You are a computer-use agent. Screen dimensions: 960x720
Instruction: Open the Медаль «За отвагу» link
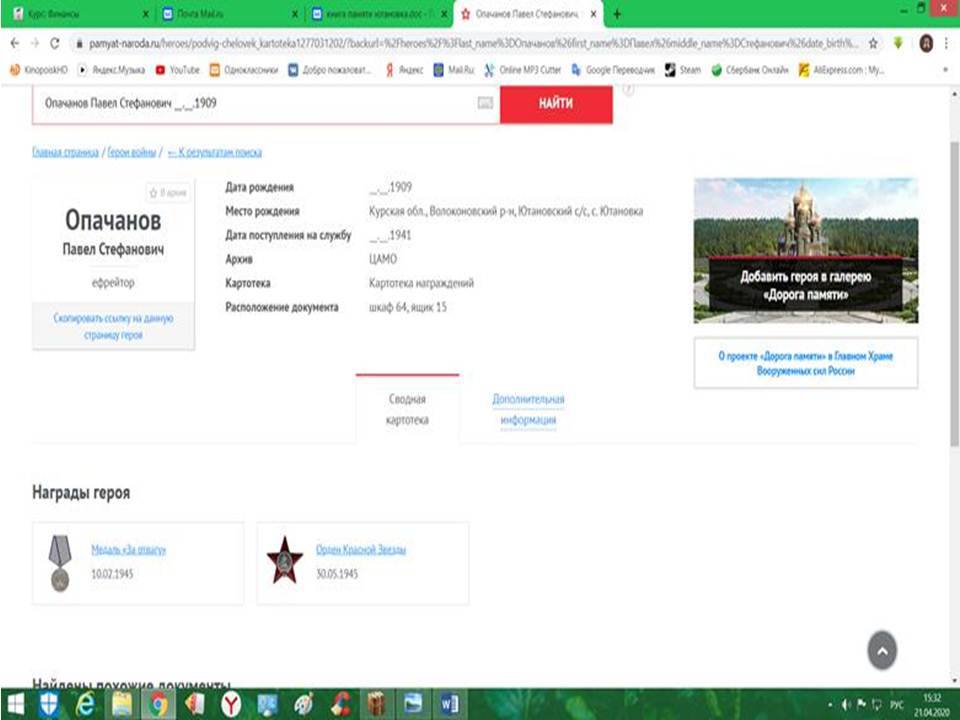click(x=129, y=550)
